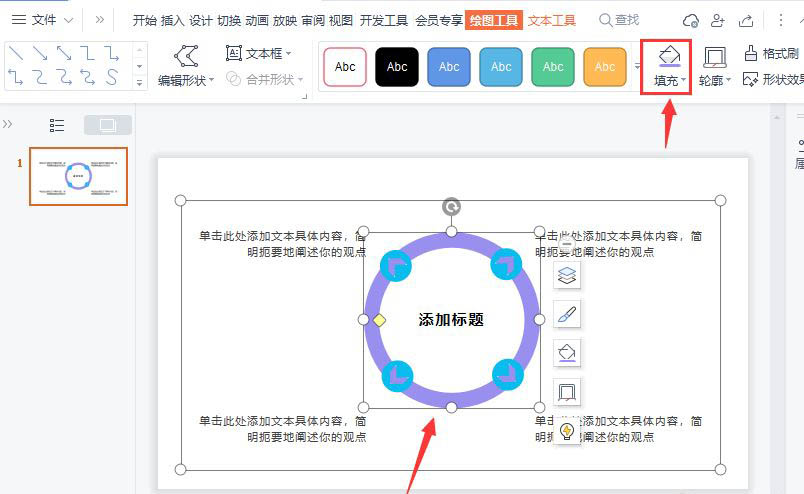
Task: Open the File (文件) dropdown menu
Action: tap(43, 20)
